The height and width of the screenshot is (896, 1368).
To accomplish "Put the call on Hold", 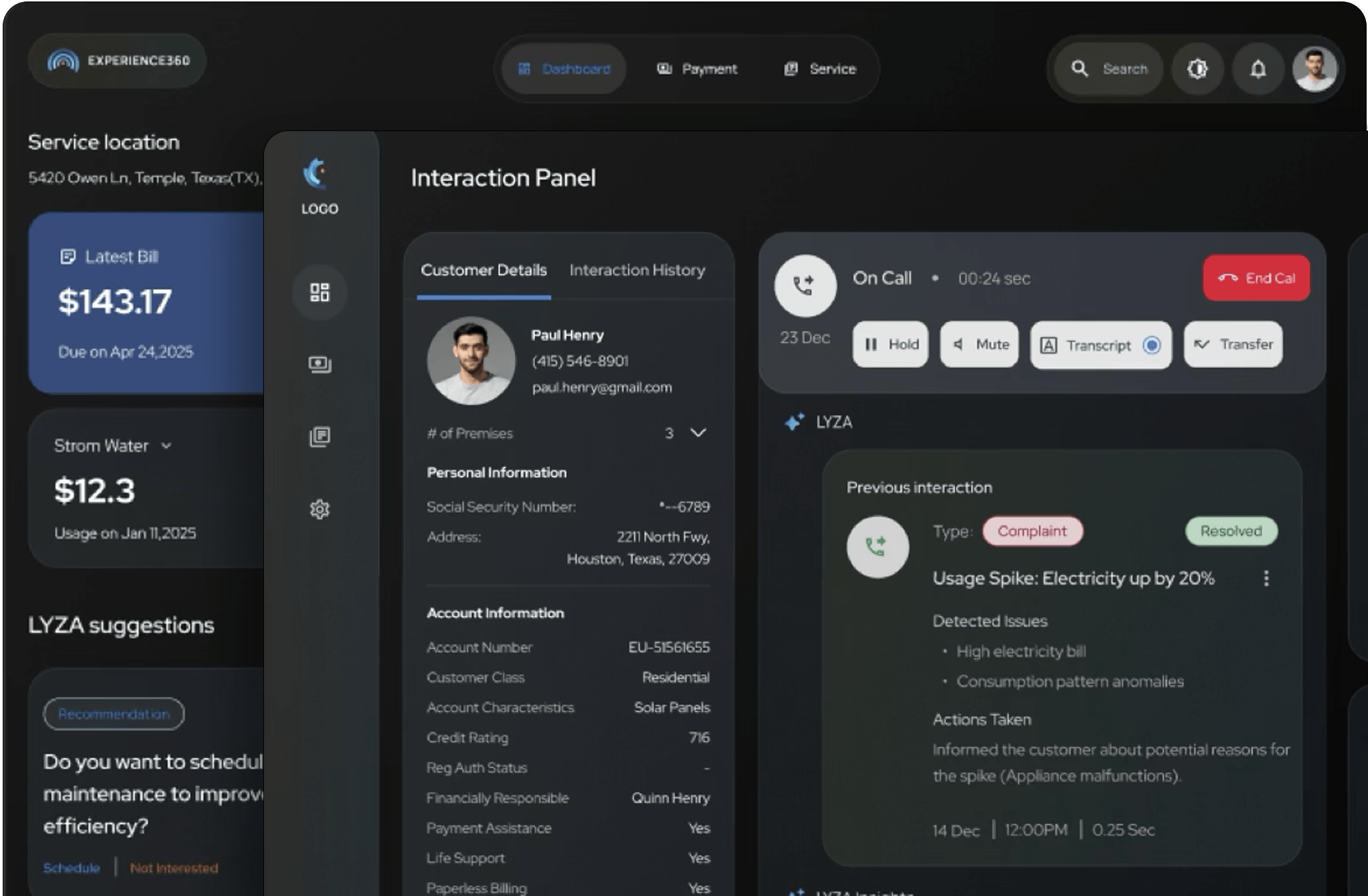I will (x=889, y=345).
